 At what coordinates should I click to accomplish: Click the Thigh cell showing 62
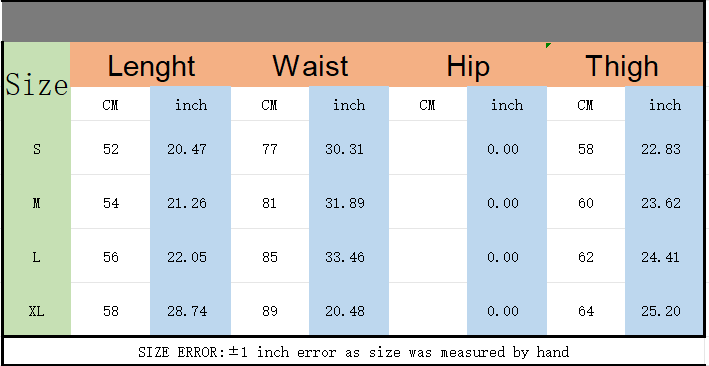point(586,257)
